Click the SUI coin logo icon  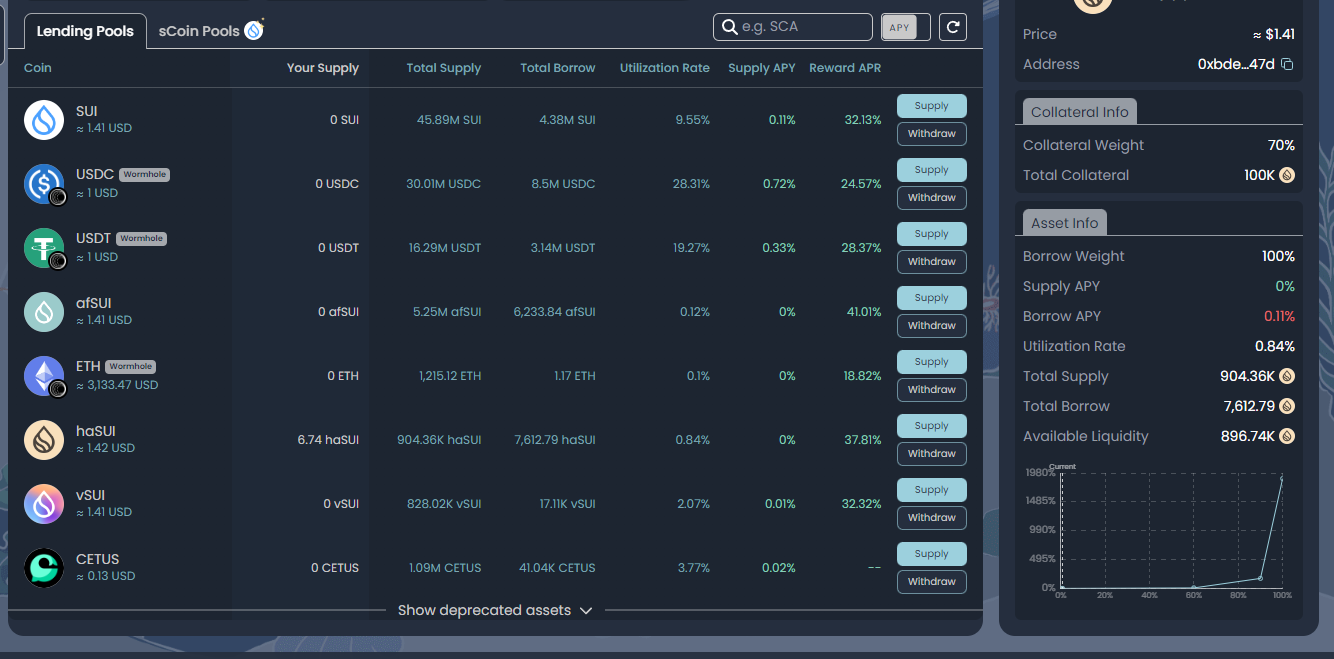[44, 120]
